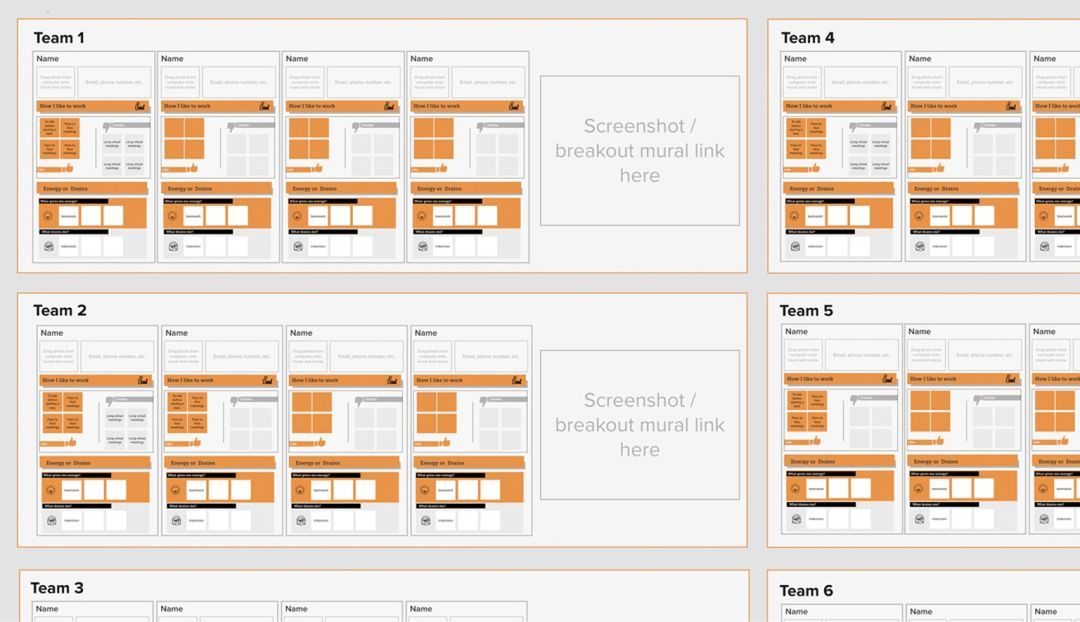Click the low-battery drain icon under What drains me
This screenshot has width=1080, height=622.
point(48,245)
